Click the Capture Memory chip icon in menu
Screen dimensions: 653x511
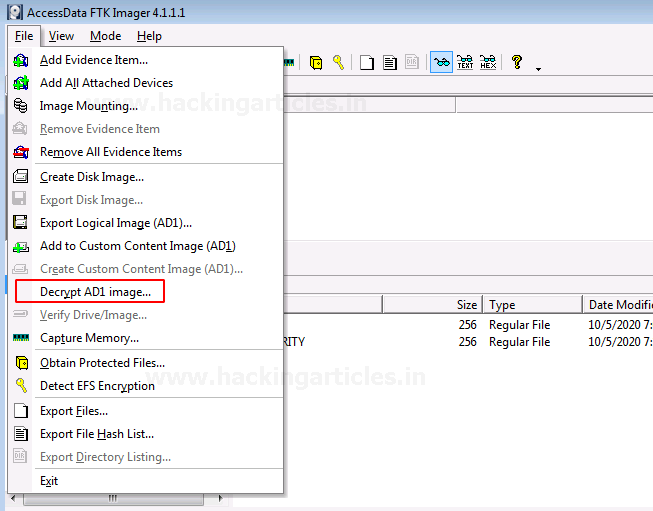click(21, 337)
